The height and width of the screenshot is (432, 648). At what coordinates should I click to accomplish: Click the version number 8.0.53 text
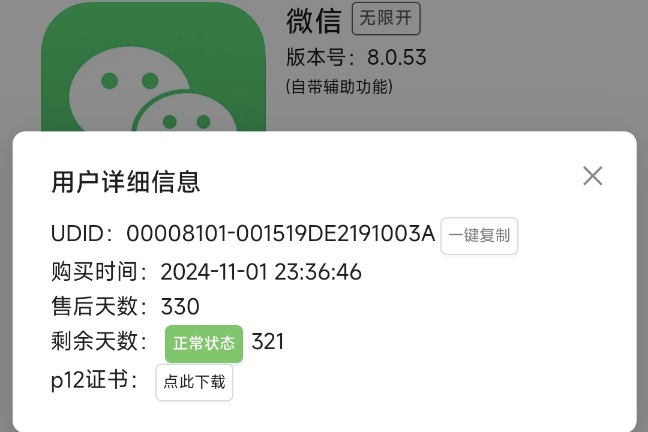[397, 57]
